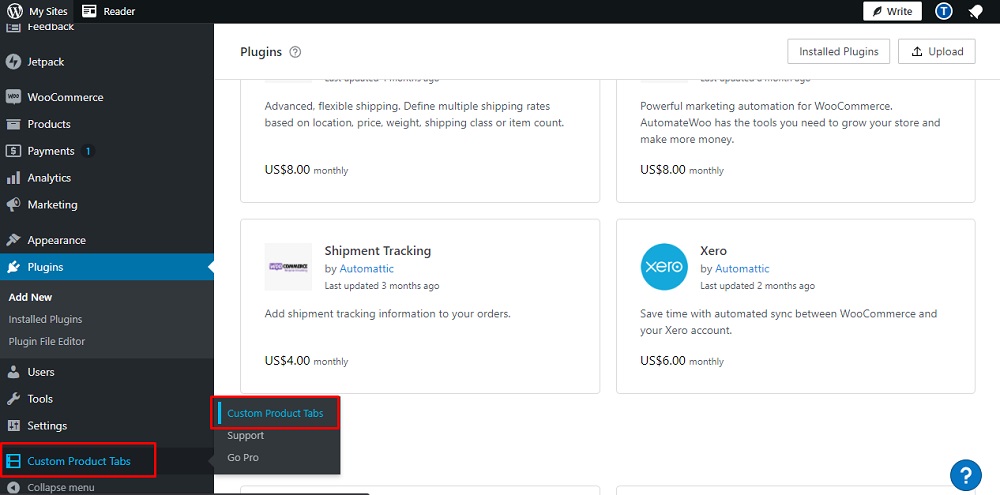The height and width of the screenshot is (495, 1000).
Task: Click the US$4.00 monthly price
Action: [306, 360]
